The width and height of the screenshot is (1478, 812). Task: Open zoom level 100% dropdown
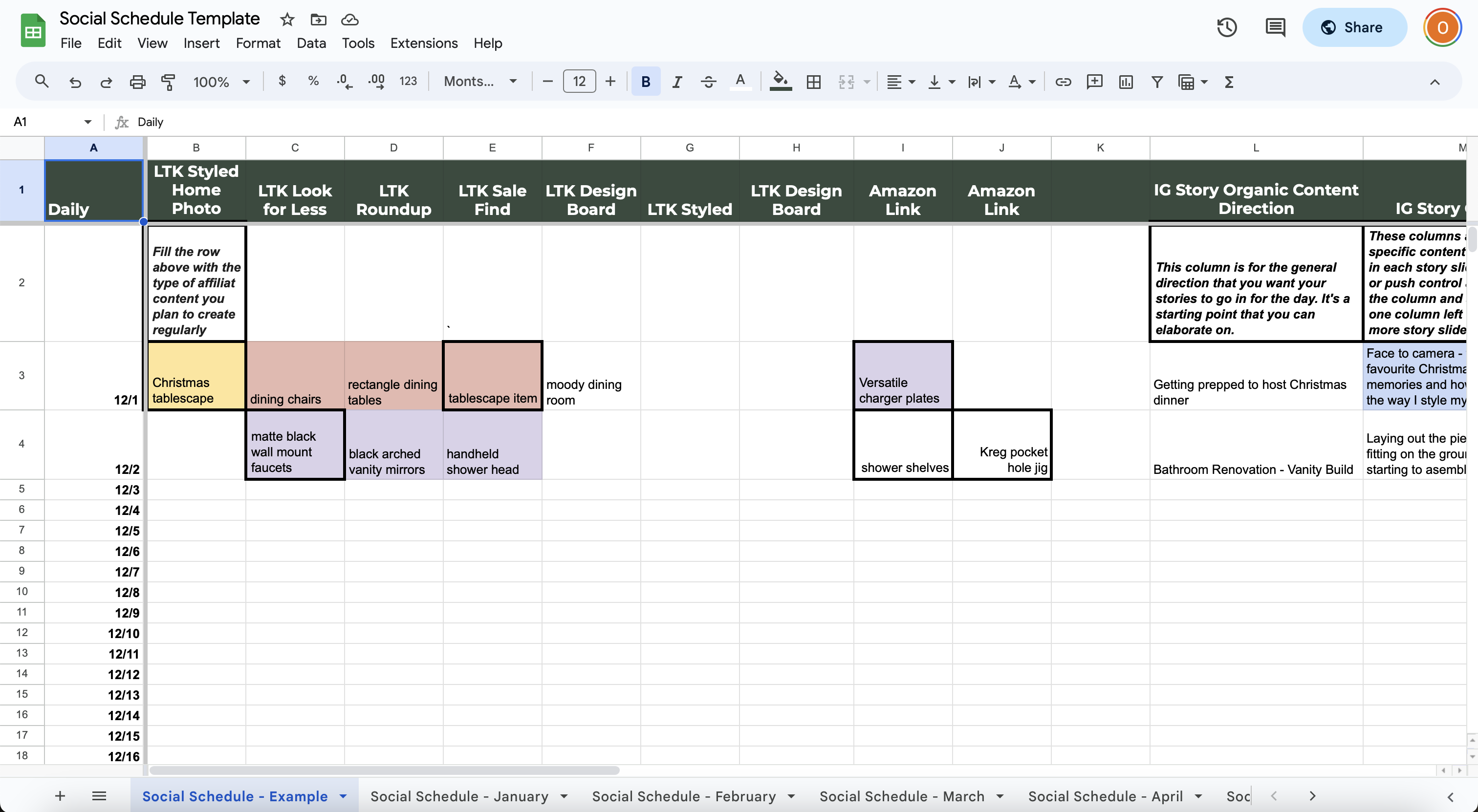[221, 82]
